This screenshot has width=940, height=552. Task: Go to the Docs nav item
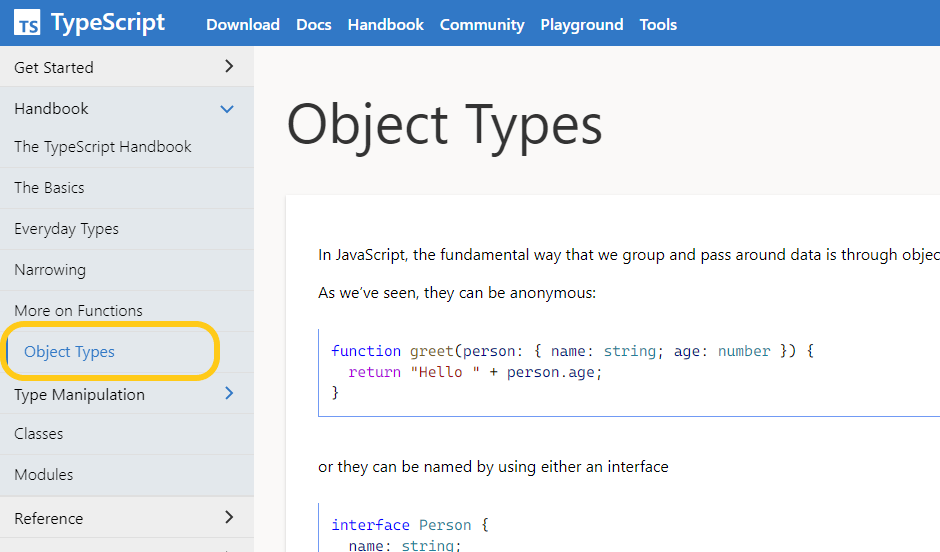(314, 25)
